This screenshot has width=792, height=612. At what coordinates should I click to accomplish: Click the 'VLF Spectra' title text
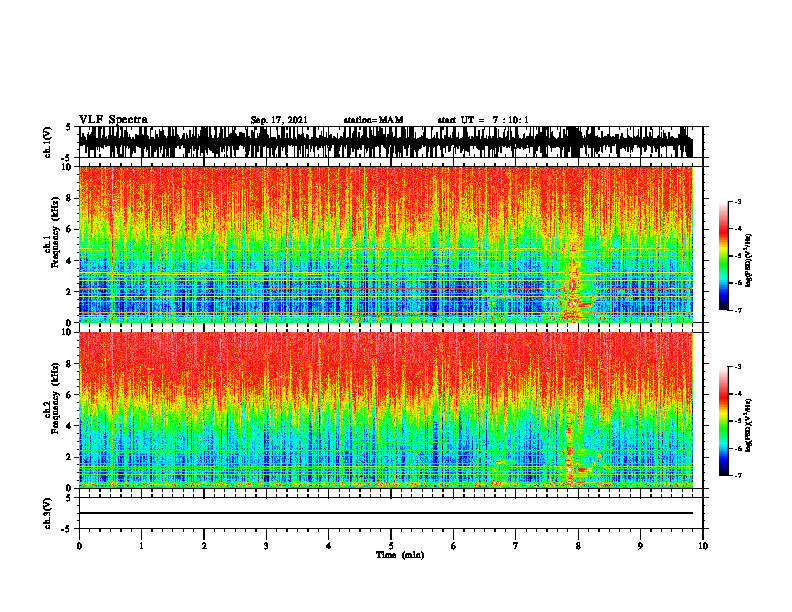tap(113, 120)
